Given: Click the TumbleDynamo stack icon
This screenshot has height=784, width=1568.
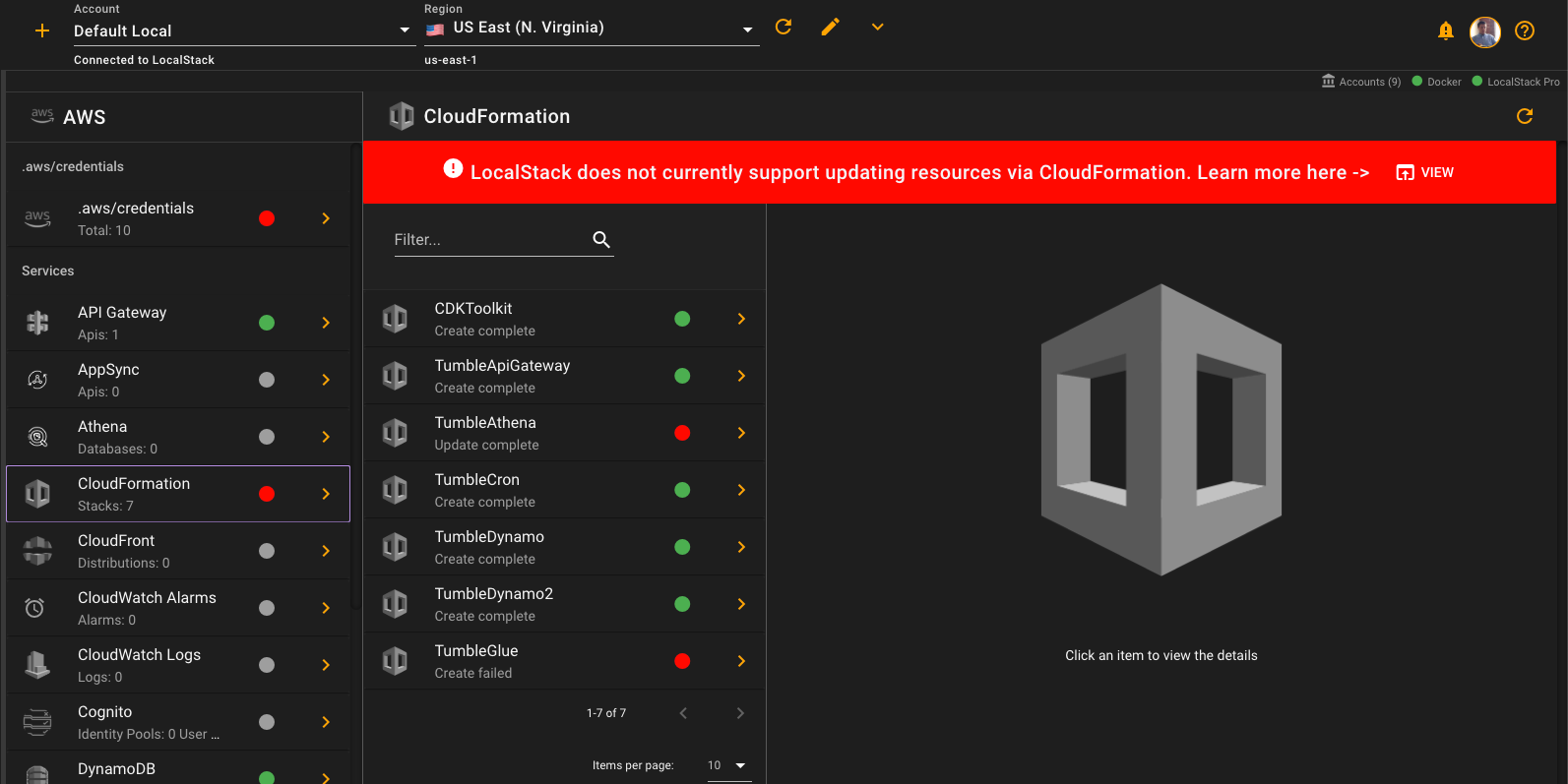Looking at the screenshot, I should tap(395, 547).
